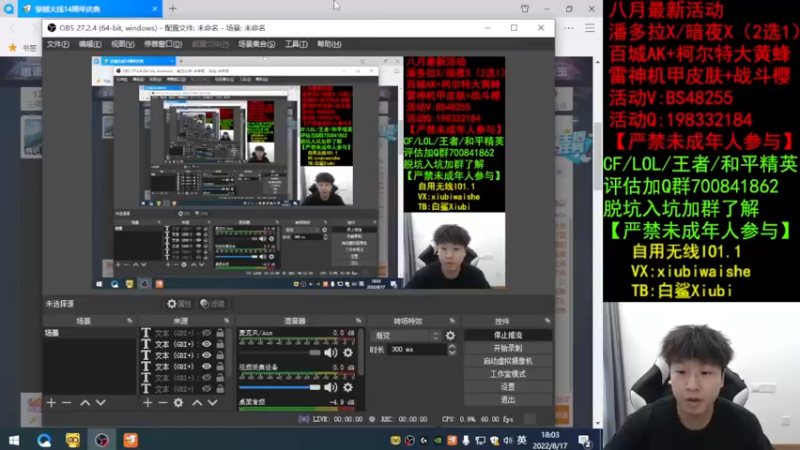Pop out the 场景 dock panel

130,321
